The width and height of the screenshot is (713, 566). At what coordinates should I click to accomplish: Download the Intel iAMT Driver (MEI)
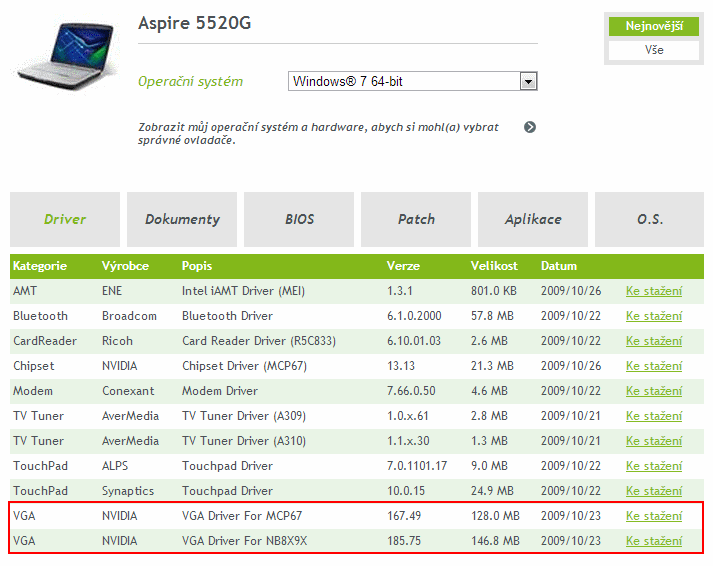[x=654, y=291]
